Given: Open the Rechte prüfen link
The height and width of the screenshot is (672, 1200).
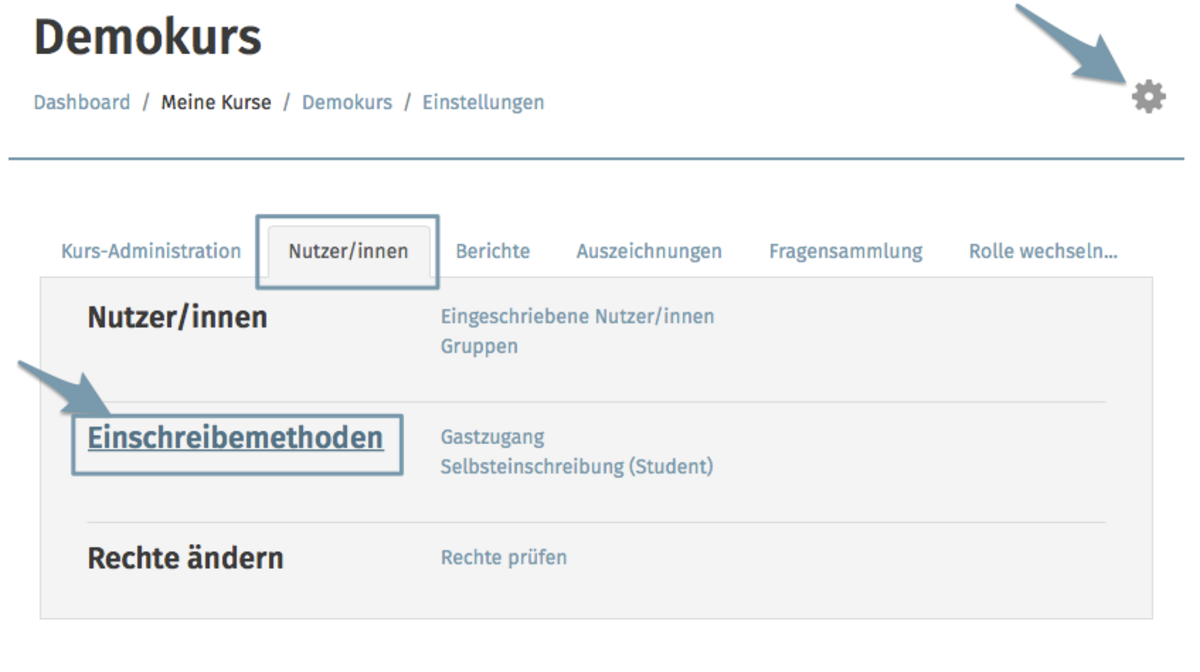Looking at the screenshot, I should point(504,557).
